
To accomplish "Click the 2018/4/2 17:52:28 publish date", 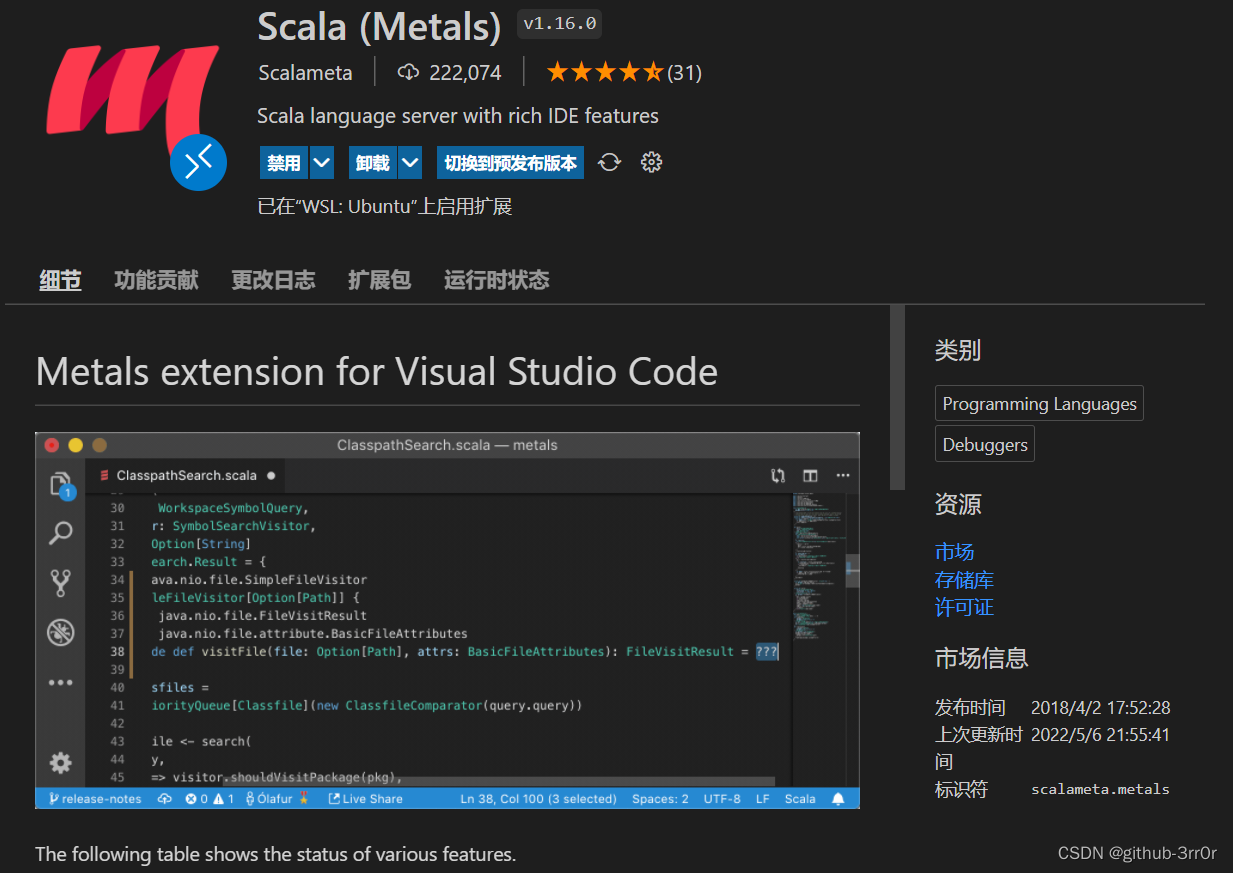I will click(1100, 708).
